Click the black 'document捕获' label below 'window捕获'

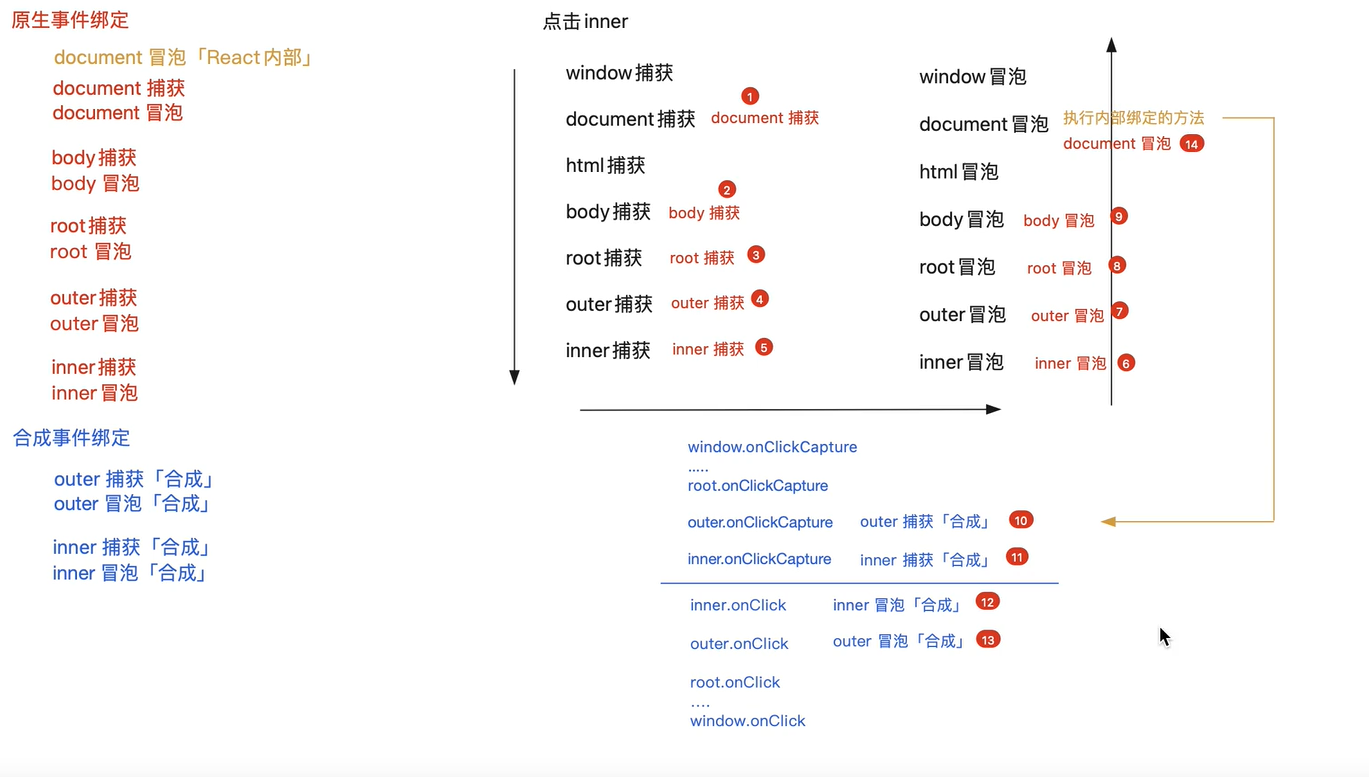click(x=631, y=119)
